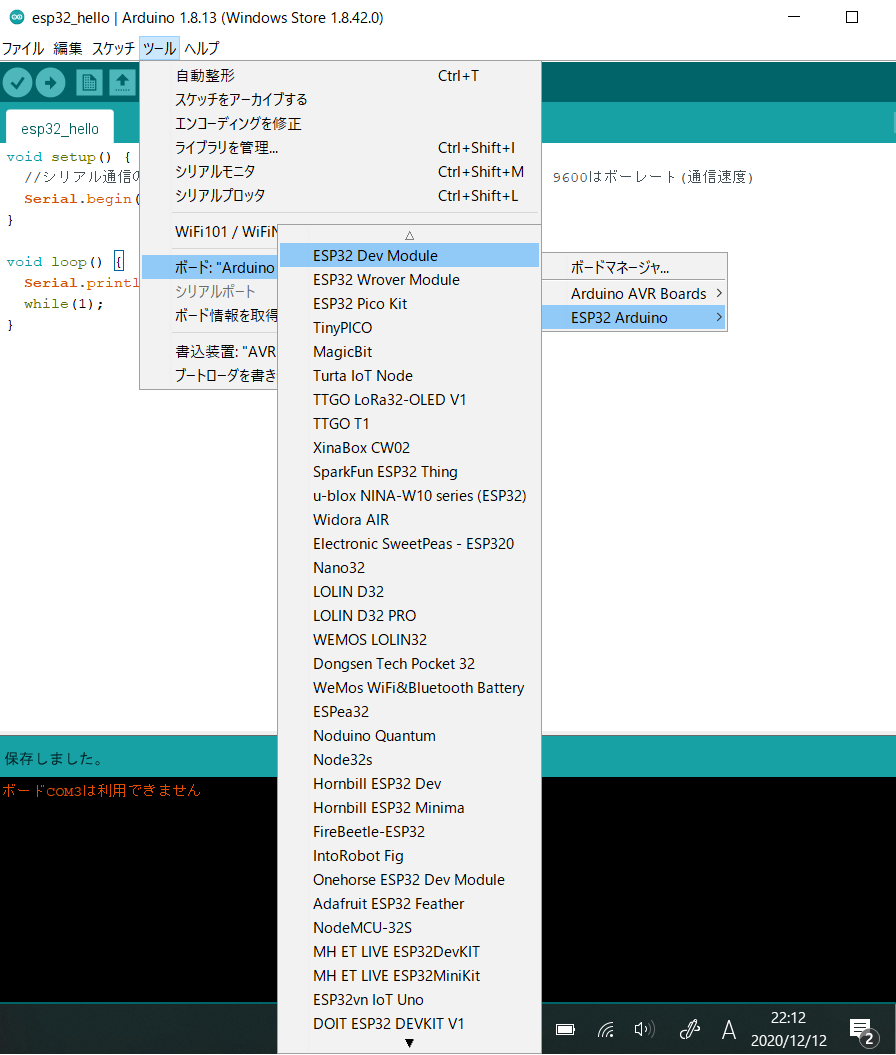Open the ファイル menu
Image resolution: width=896 pixels, height=1055 pixels.
tap(22, 48)
